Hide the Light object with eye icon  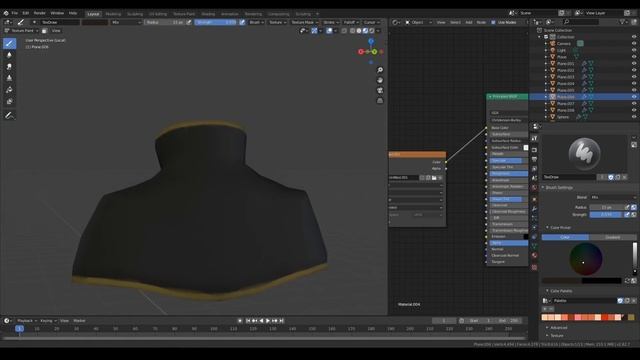coord(634,50)
